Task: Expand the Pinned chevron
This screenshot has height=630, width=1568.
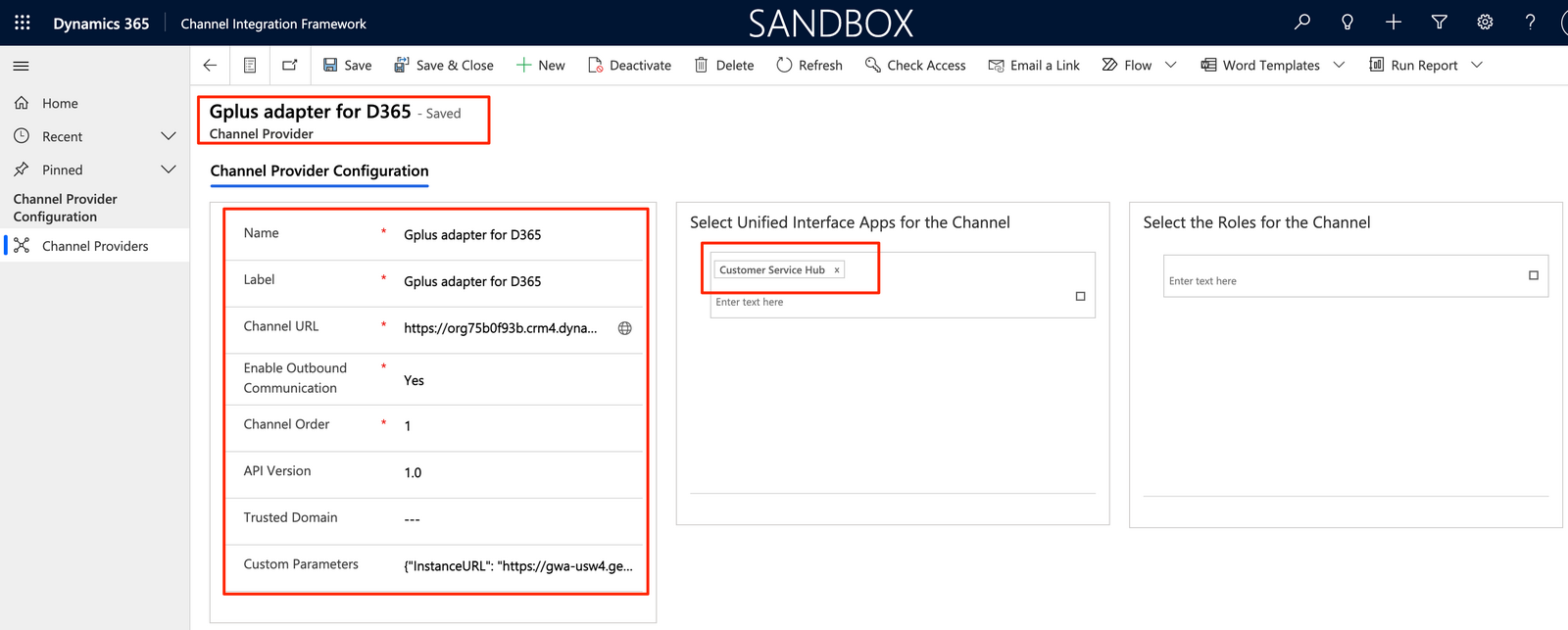Action: pos(169,170)
